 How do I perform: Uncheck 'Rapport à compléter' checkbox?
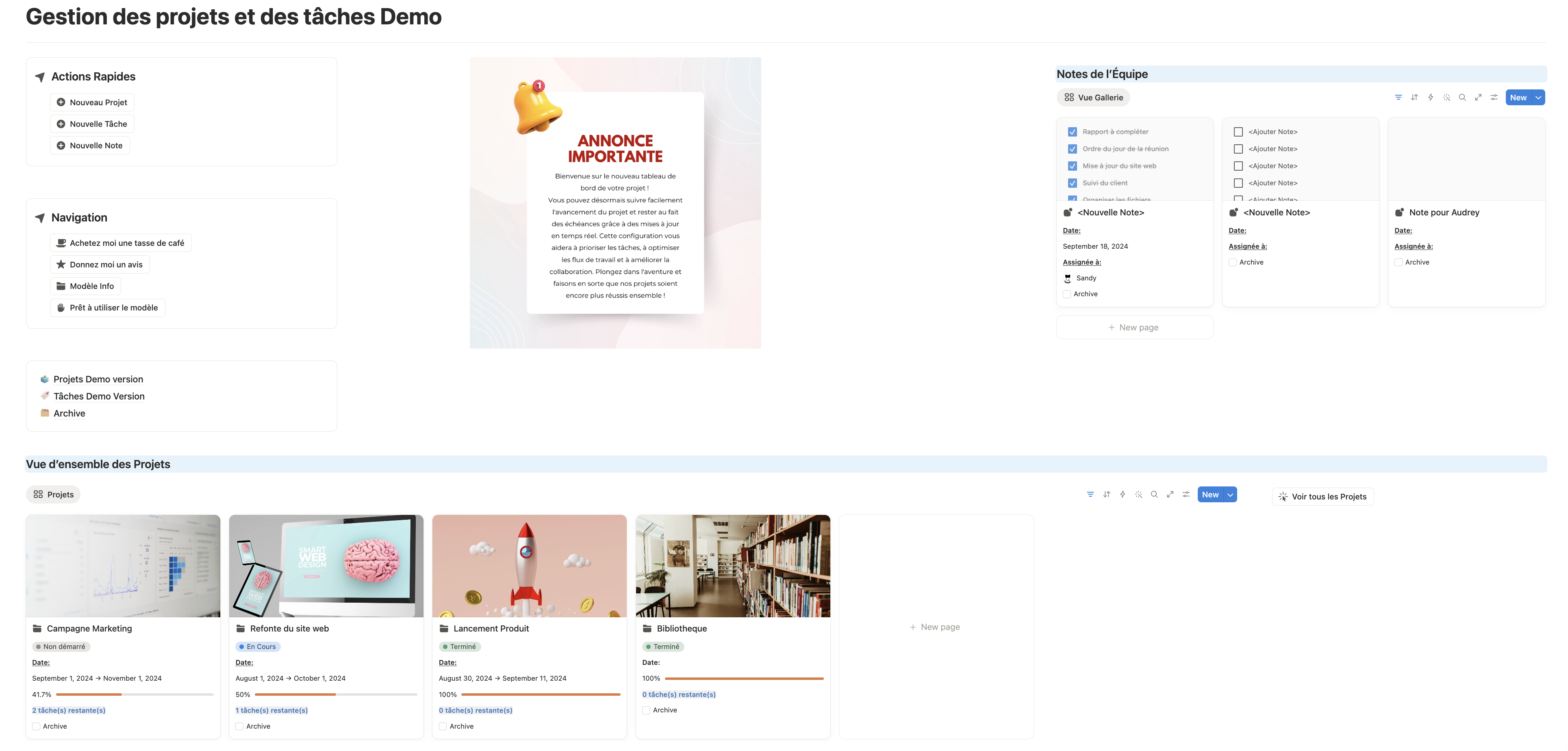[x=1073, y=131]
